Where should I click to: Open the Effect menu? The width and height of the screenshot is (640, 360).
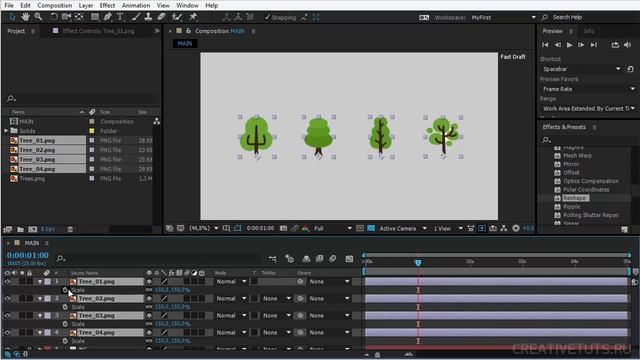107,5
